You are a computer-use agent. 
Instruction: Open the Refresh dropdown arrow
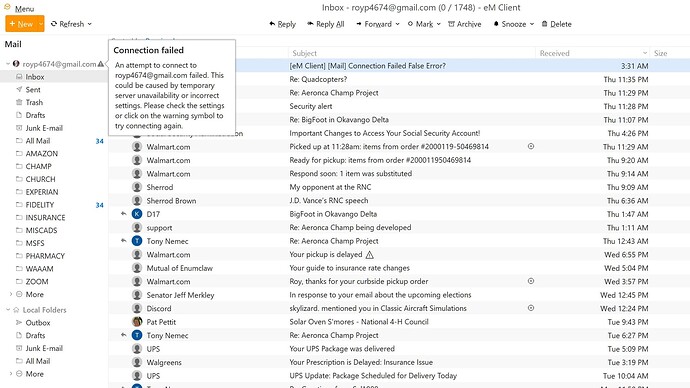click(90, 24)
